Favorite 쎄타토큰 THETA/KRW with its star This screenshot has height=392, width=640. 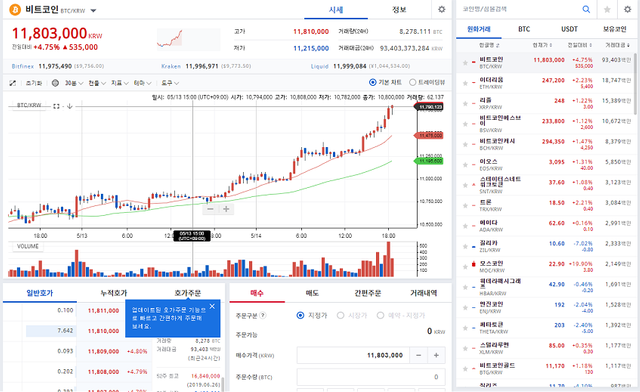pyautogui.click(x=465, y=328)
